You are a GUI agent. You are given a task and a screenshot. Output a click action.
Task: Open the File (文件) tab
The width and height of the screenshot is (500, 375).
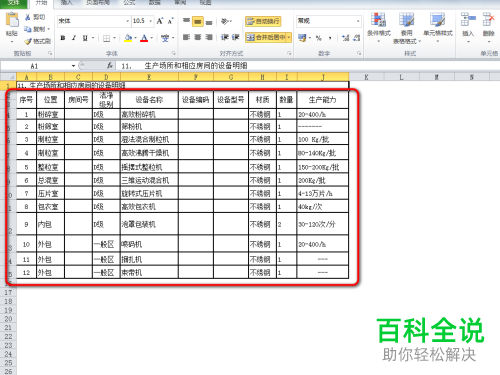13,3
